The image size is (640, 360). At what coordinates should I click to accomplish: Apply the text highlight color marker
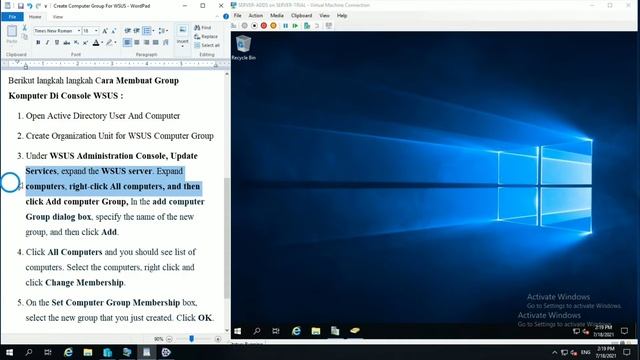109,42
